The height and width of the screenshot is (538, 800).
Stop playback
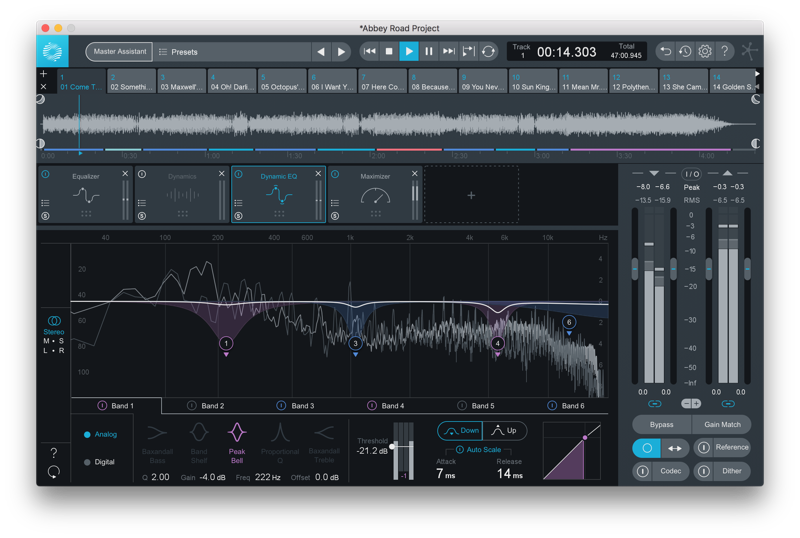point(389,51)
